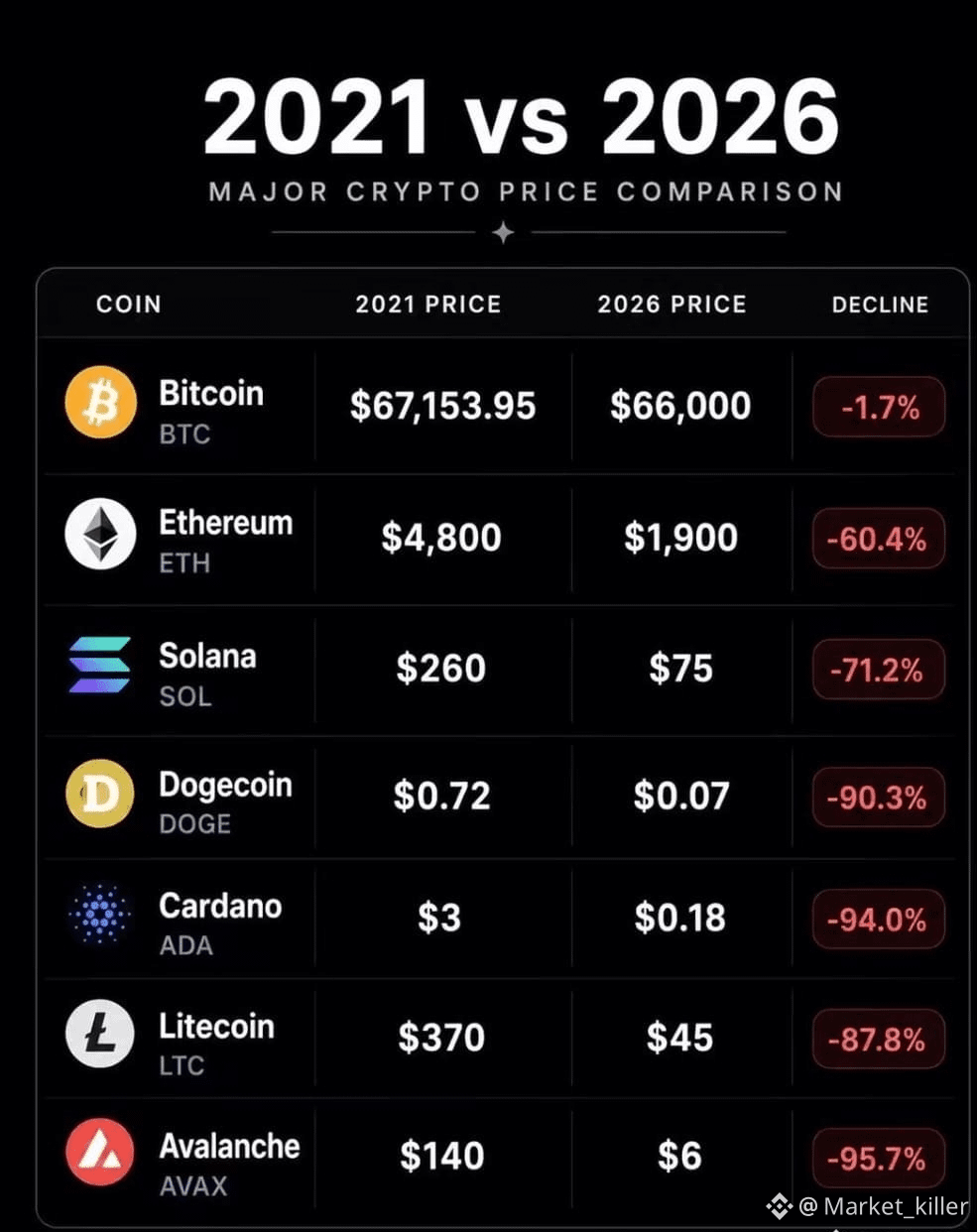Tap the -95.7% Avalanche decline badge

point(879,1158)
